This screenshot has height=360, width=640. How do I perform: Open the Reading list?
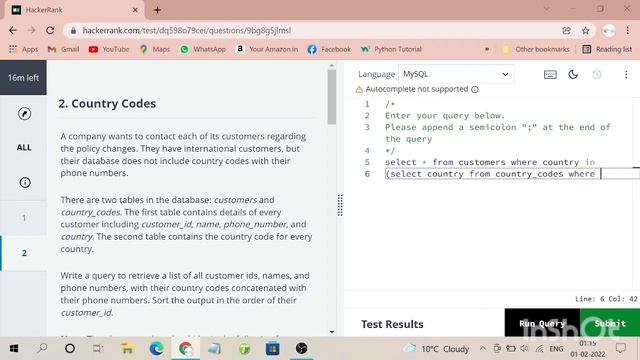pos(607,49)
